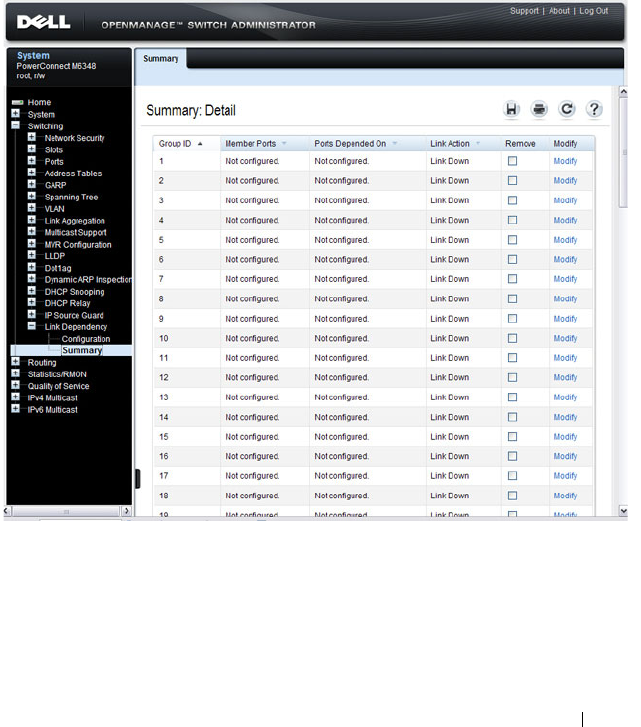The width and height of the screenshot is (641, 727).
Task: Select Summary item in navigation tree
Action: pyautogui.click(x=82, y=351)
